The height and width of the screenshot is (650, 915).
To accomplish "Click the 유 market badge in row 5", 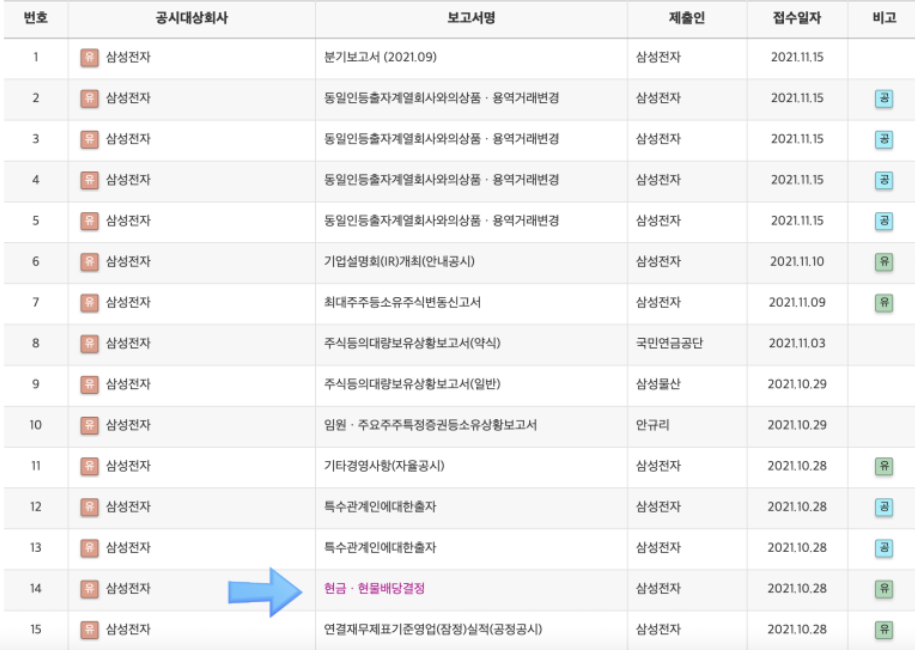I will 89,221.
